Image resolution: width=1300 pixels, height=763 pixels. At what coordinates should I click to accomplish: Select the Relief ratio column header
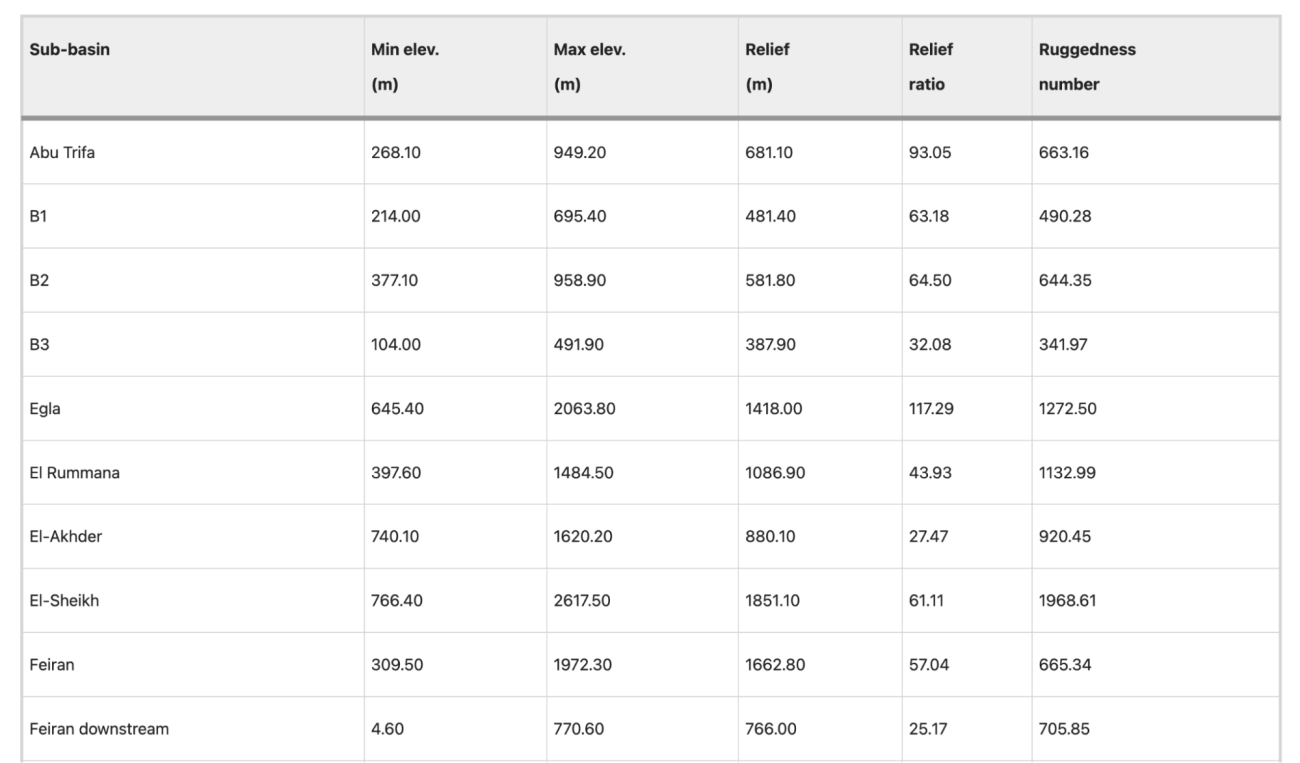tap(927, 68)
